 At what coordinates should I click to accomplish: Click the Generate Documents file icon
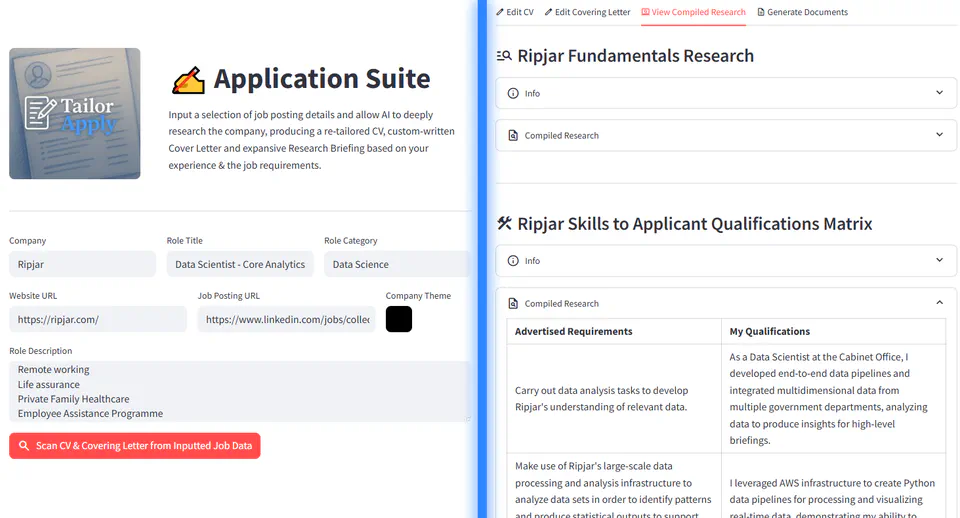coord(761,12)
